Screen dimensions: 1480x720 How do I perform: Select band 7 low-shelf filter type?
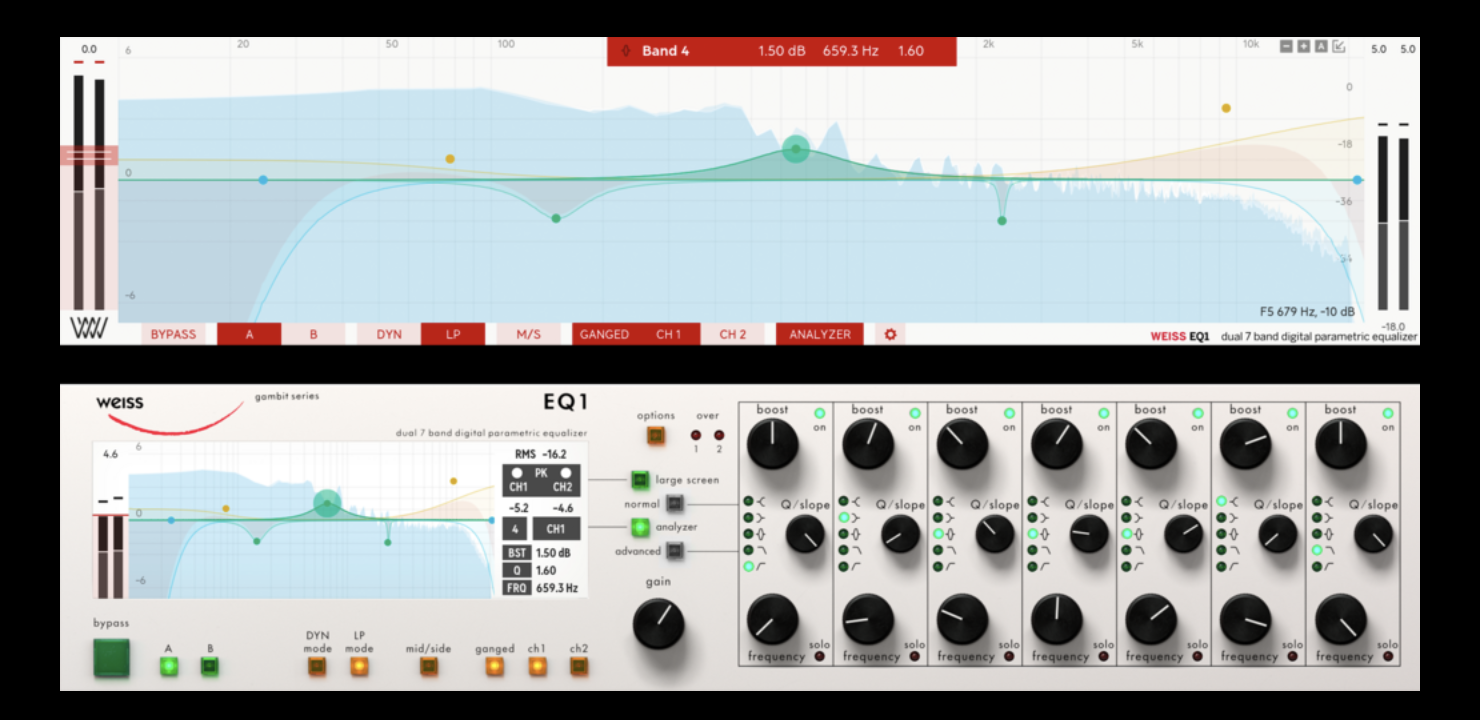1316,518
